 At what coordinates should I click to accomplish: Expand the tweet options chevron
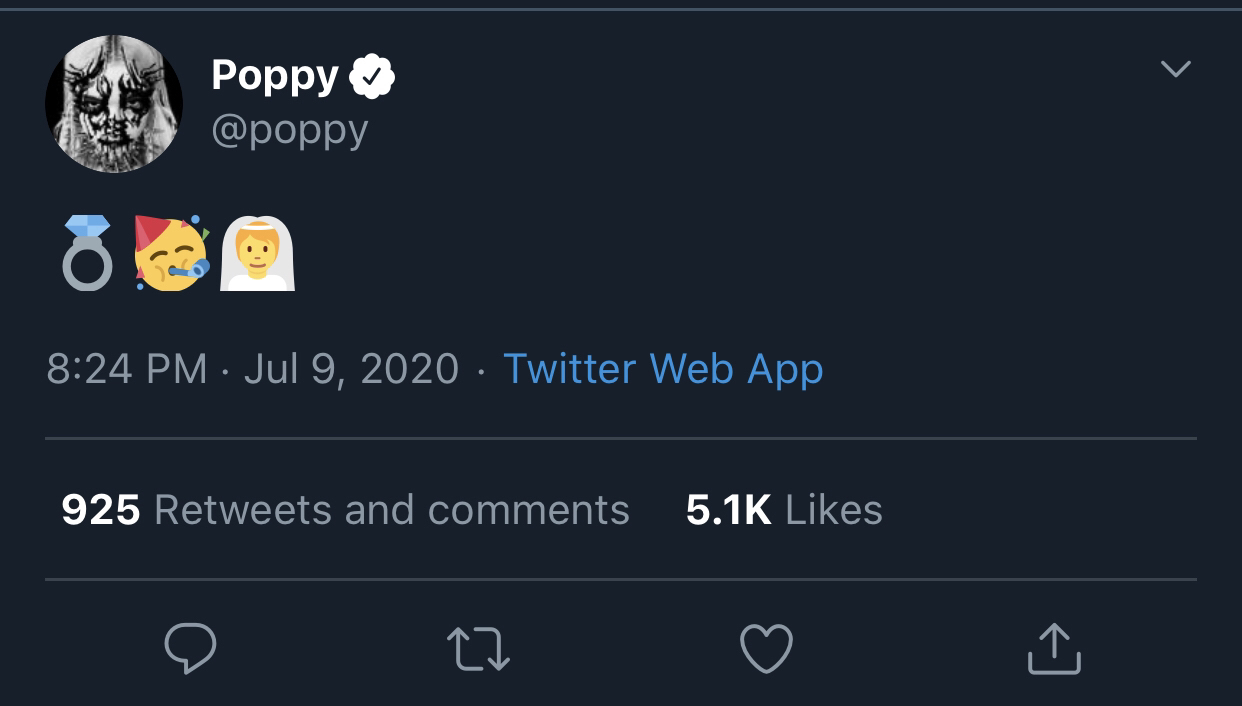[x=1175, y=69]
